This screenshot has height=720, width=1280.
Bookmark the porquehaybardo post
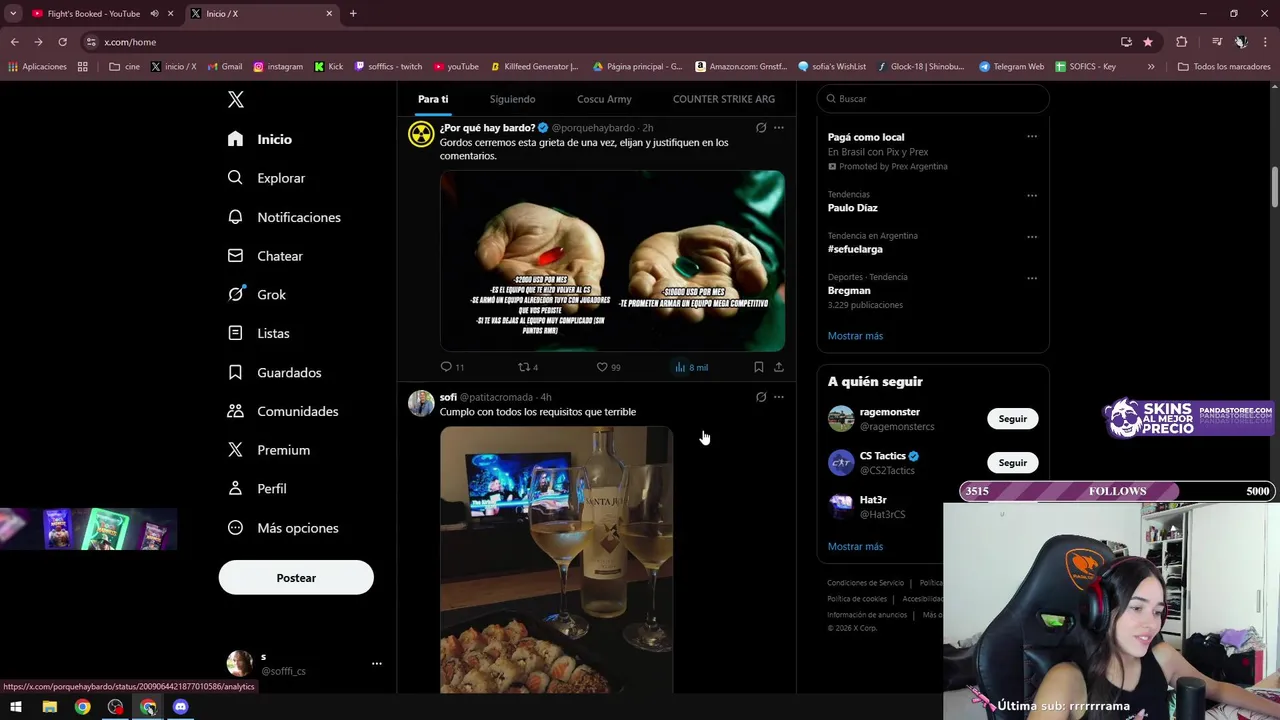point(759,367)
